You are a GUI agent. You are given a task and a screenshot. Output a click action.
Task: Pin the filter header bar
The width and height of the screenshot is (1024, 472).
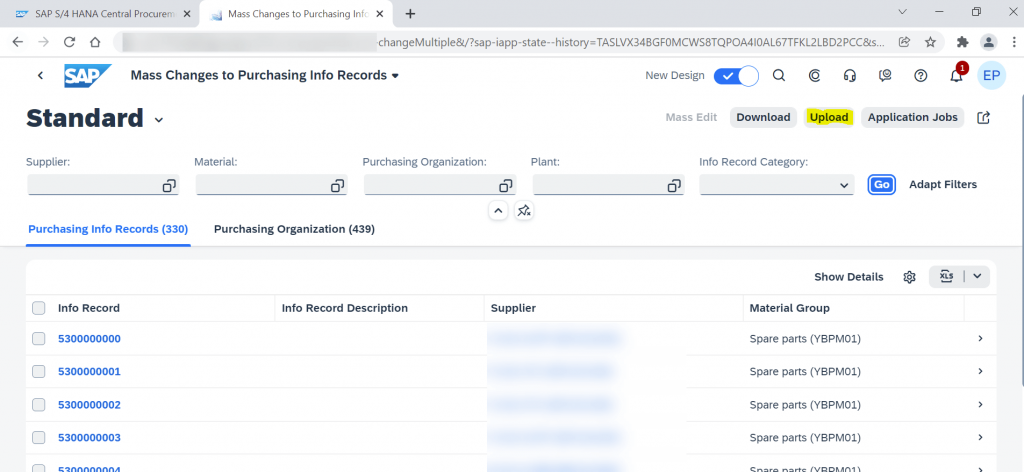click(524, 210)
